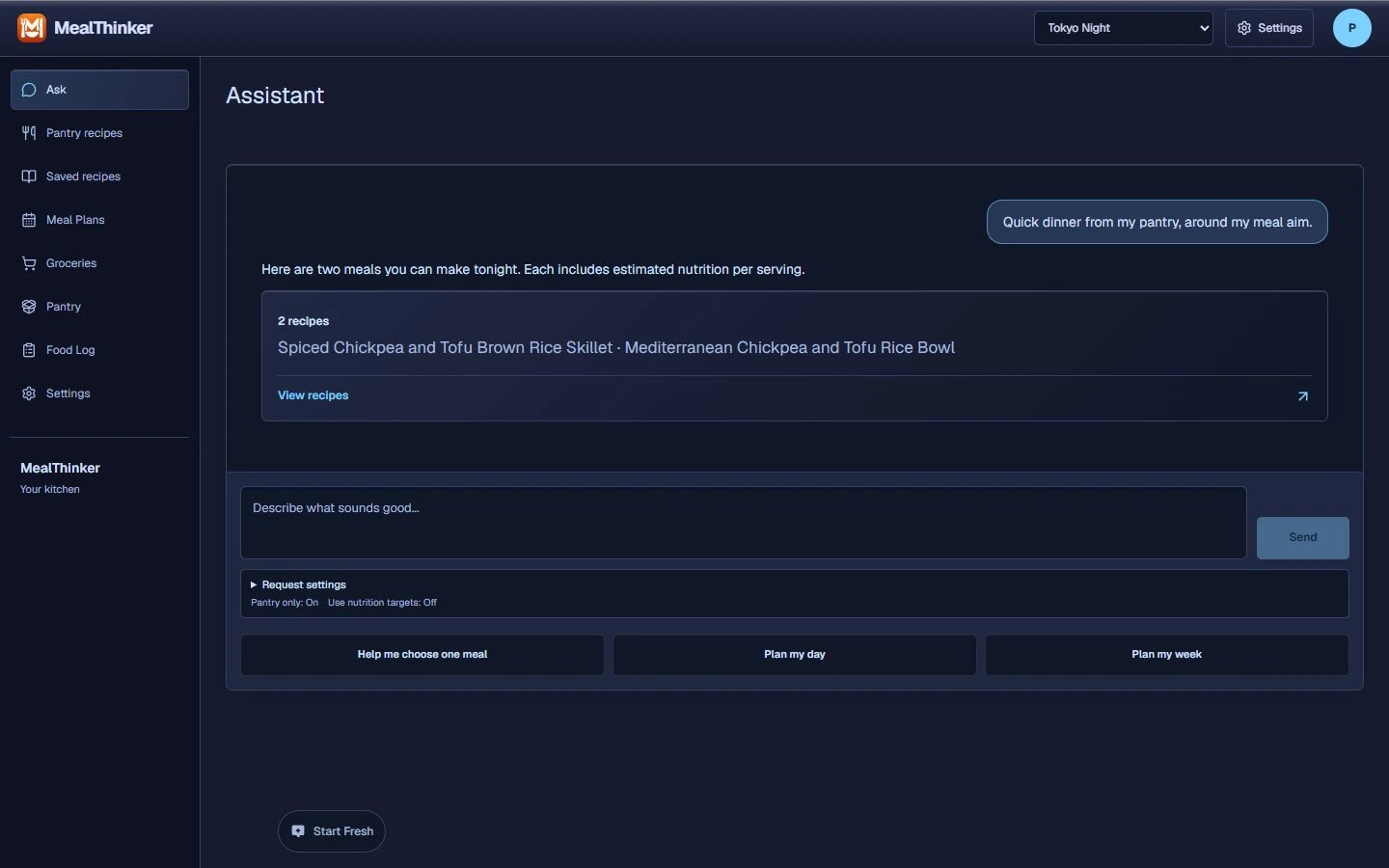Open recipes via the arrow icon
The height and width of the screenshot is (868, 1389).
[1303, 395]
